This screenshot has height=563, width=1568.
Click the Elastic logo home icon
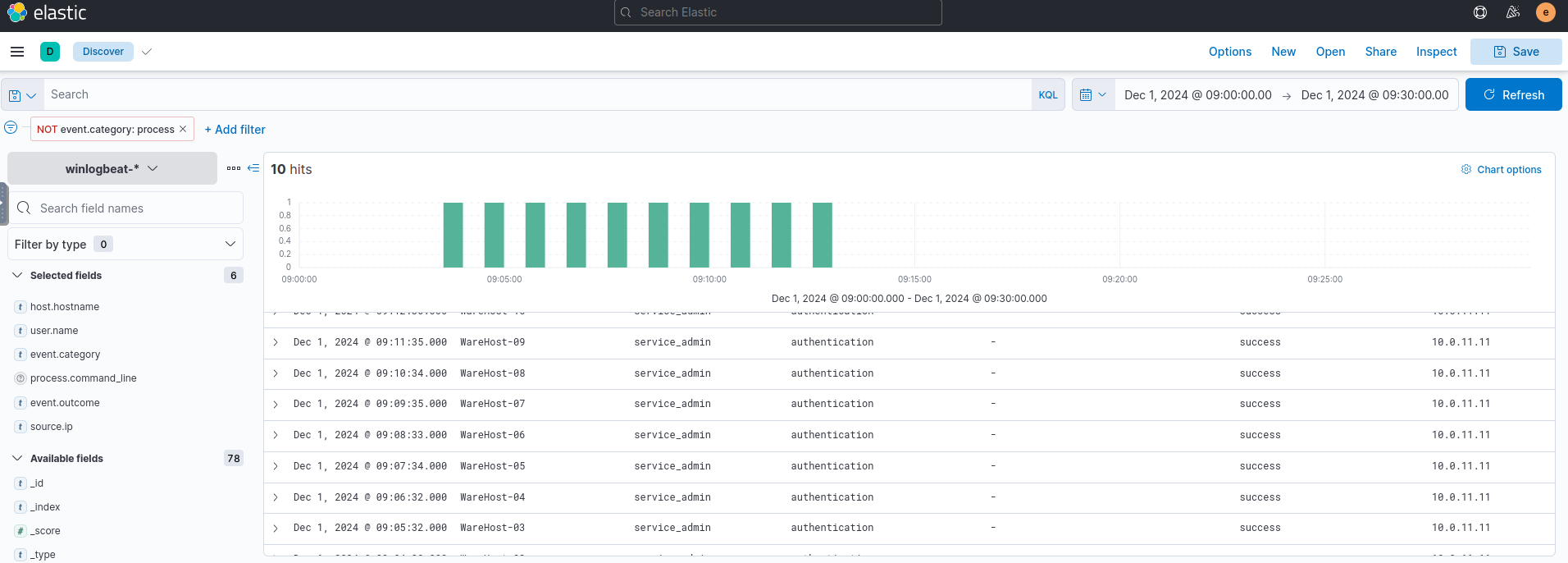(17, 12)
